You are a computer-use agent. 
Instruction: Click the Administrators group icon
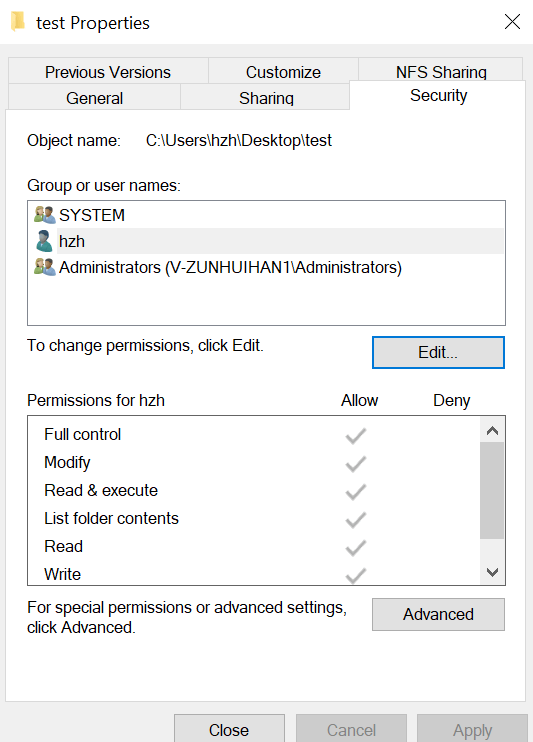[44, 267]
